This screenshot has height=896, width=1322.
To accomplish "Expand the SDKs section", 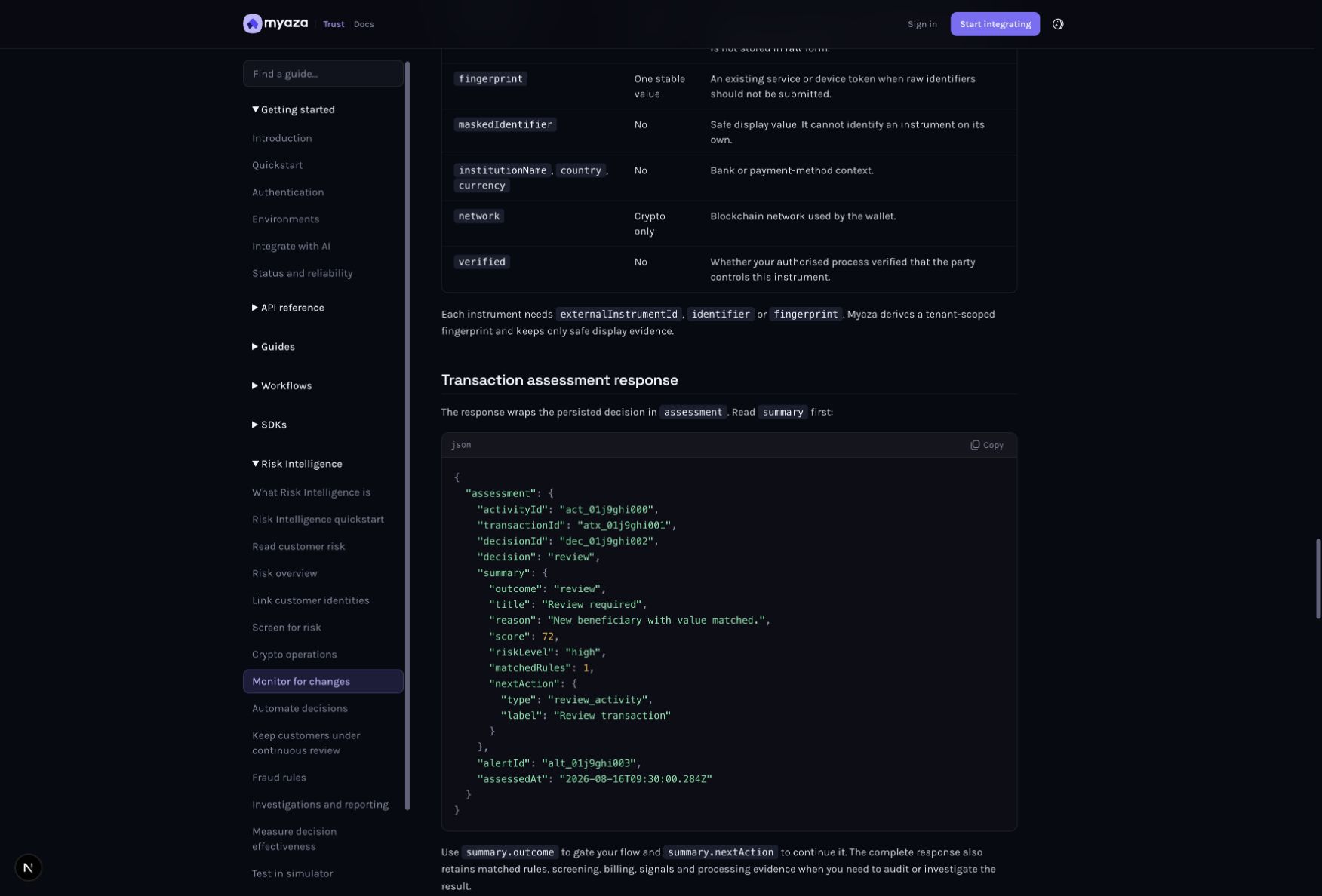I will 269,425.
